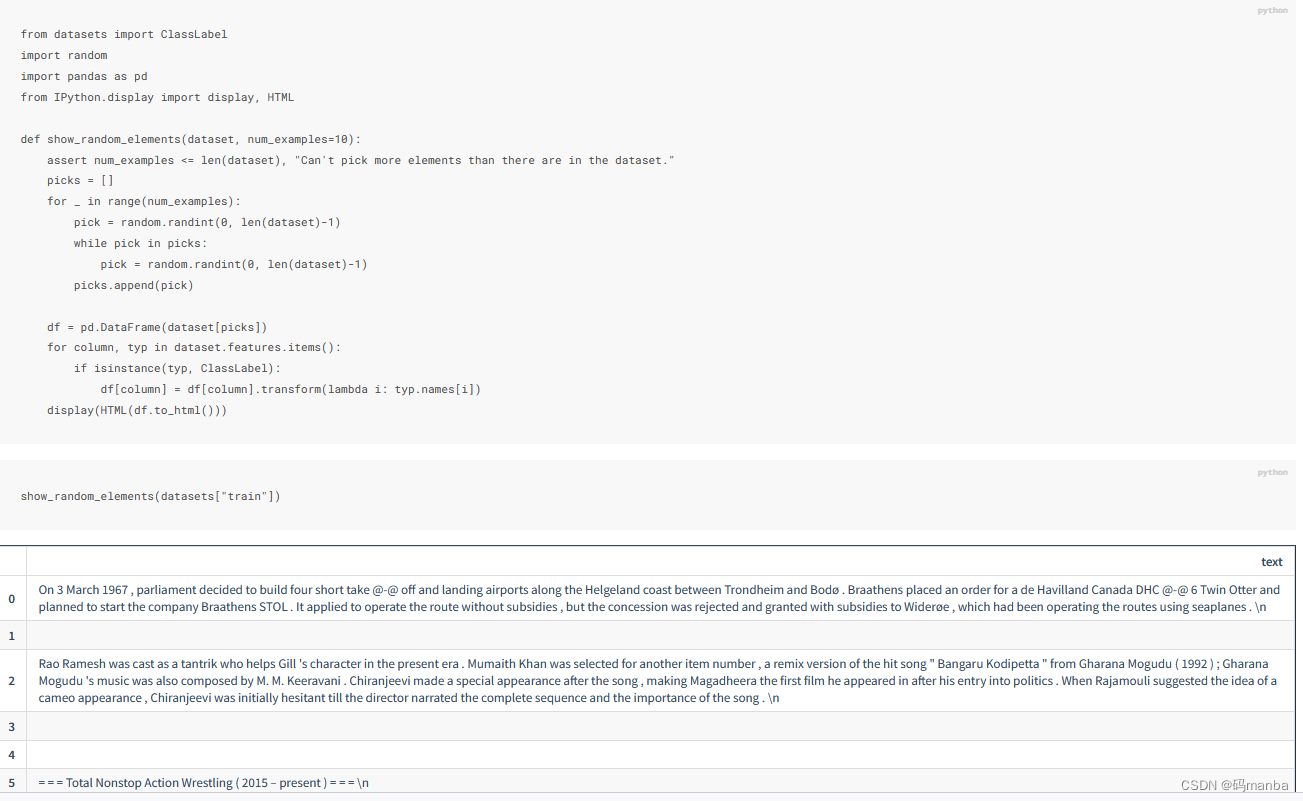Click the 'On 3 March 1967' text cell
The image size is (1303, 801).
tap(660, 598)
